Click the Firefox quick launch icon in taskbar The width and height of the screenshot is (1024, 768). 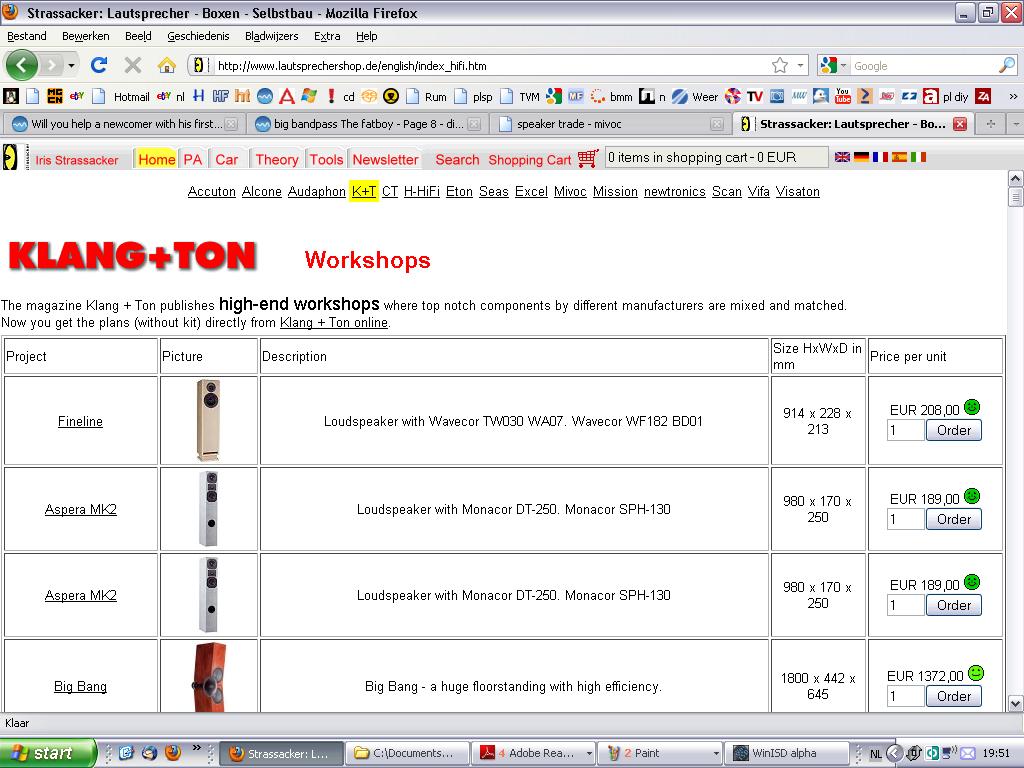click(x=172, y=753)
